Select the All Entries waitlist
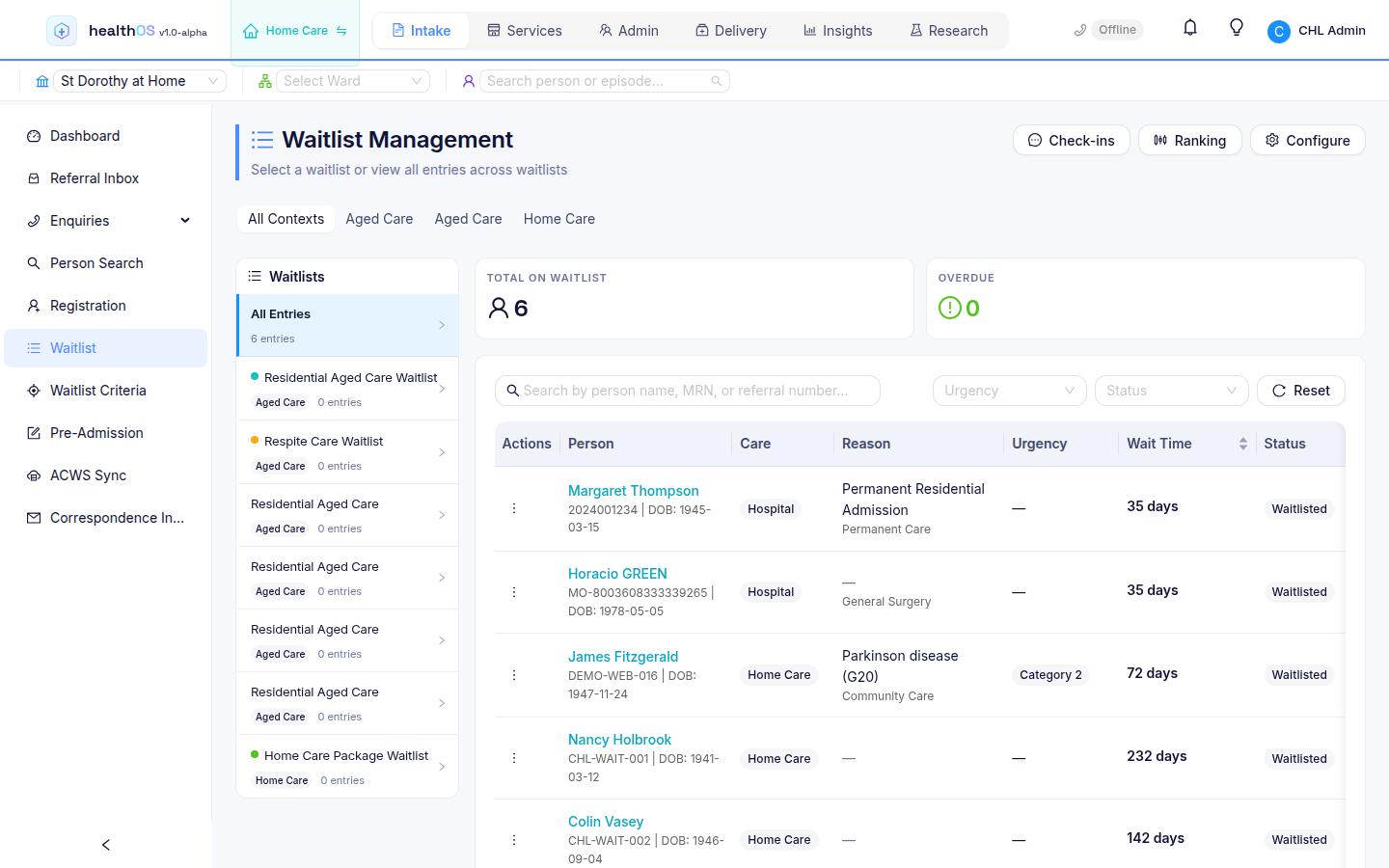Viewport: 1389px width, 868px height. coord(347,325)
